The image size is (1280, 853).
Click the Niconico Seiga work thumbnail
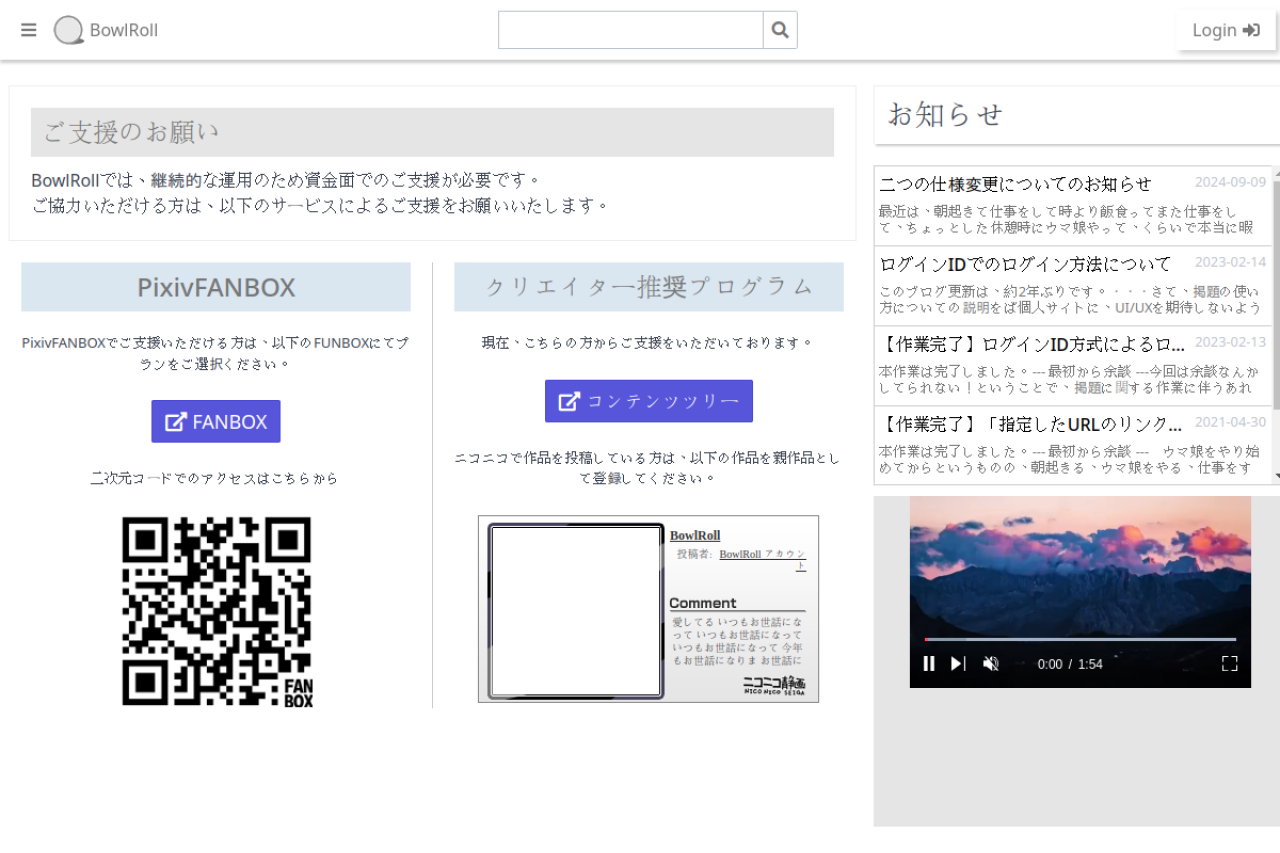576,610
